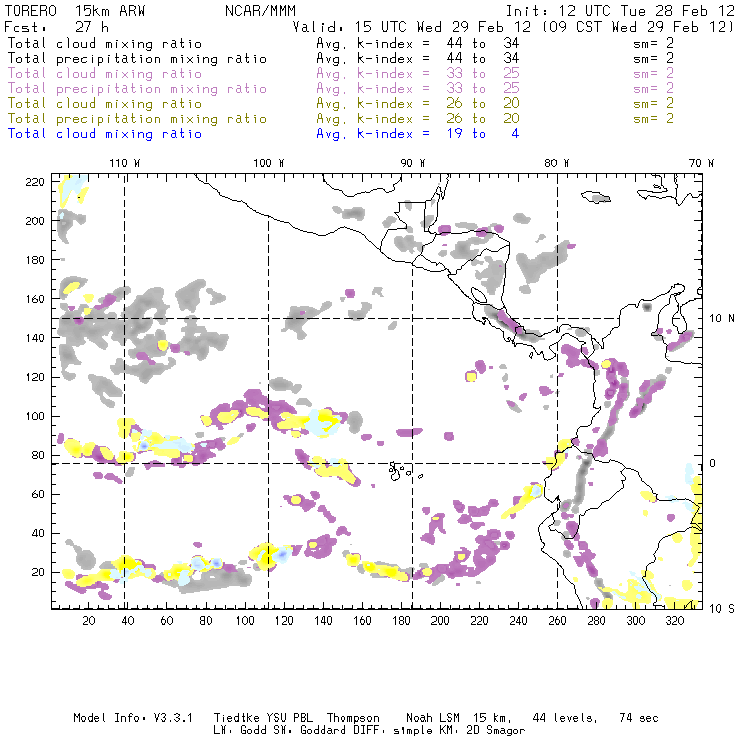Click the '320' x-axis grid label
Screen dimensions: 740x740
point(674,621)
